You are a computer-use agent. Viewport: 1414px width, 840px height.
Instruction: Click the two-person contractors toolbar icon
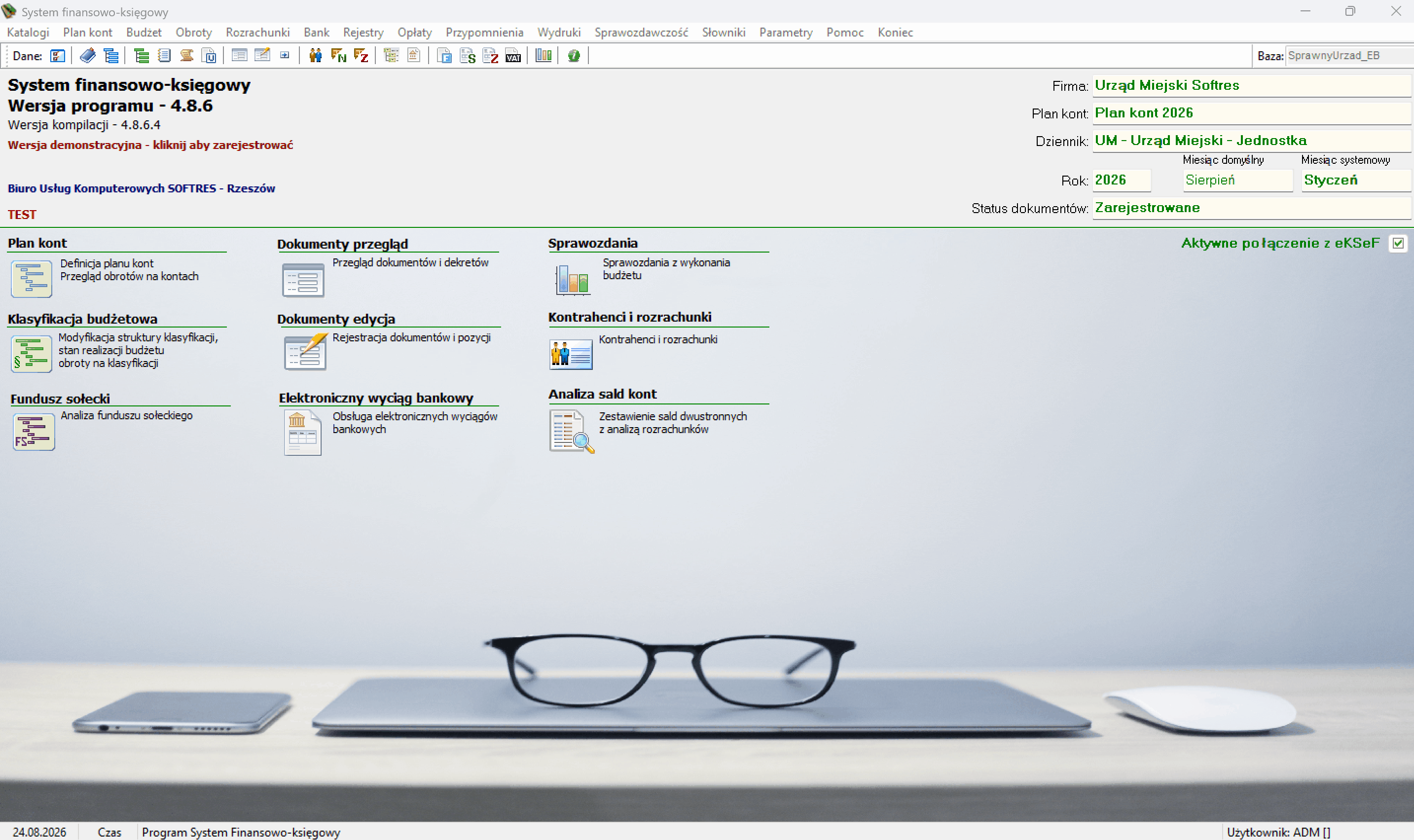click(x=315, y=55)
